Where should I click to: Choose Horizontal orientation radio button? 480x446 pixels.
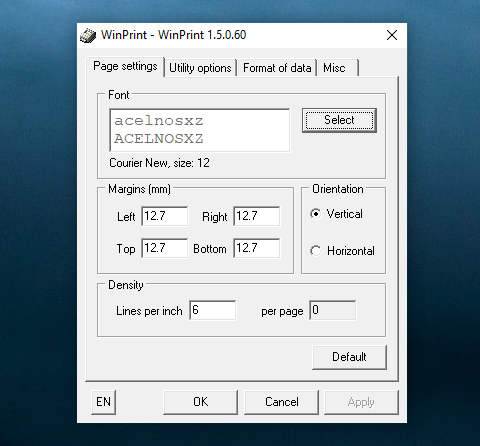(315, 251)
